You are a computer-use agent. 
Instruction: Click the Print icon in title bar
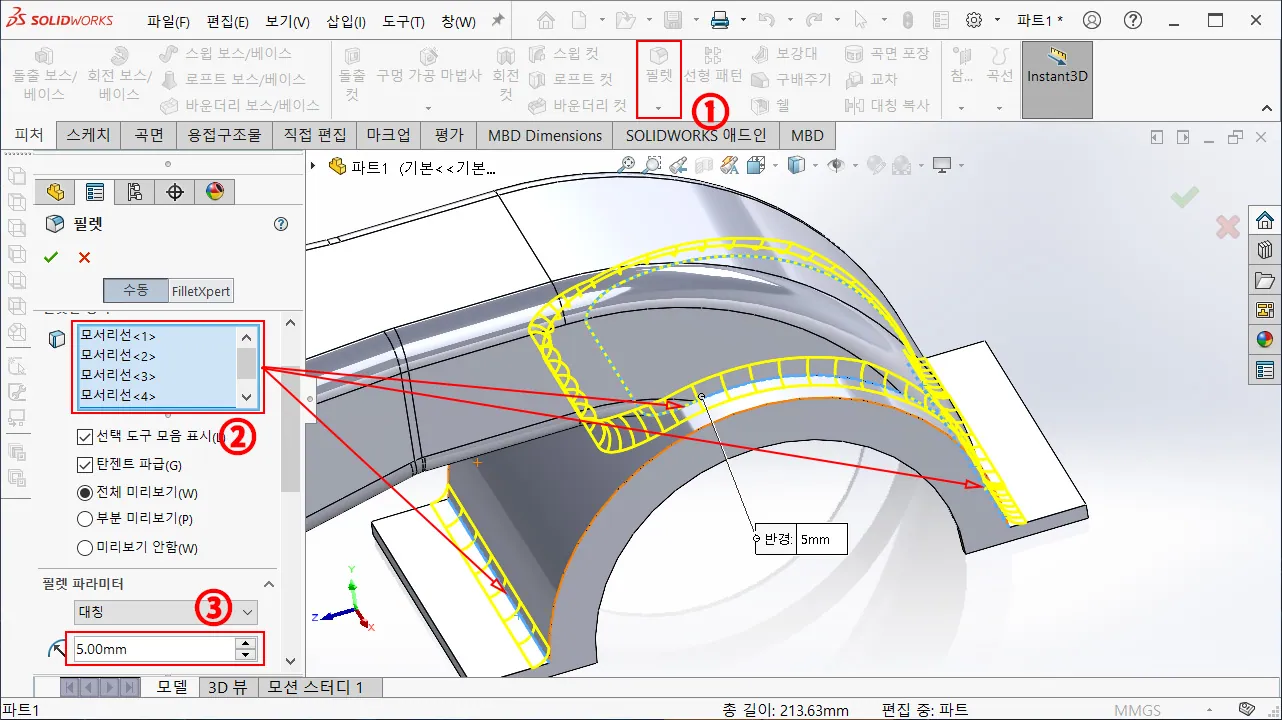pos(720,20)
